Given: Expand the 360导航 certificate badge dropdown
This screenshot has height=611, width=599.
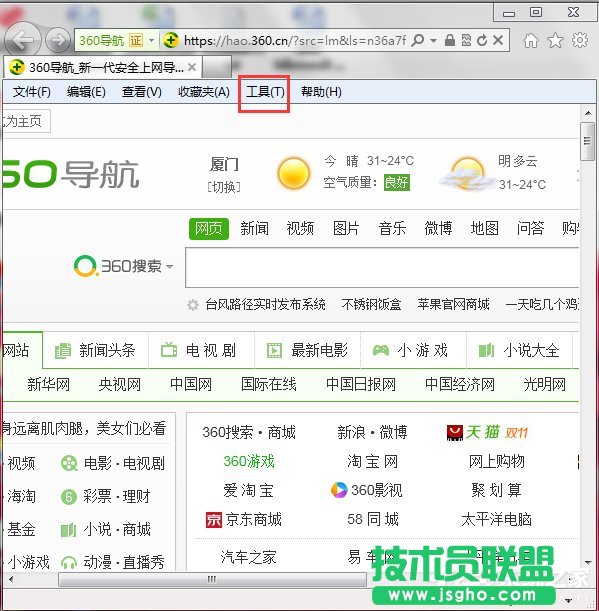Looking at the screenshot, I should tap(152, 40).
